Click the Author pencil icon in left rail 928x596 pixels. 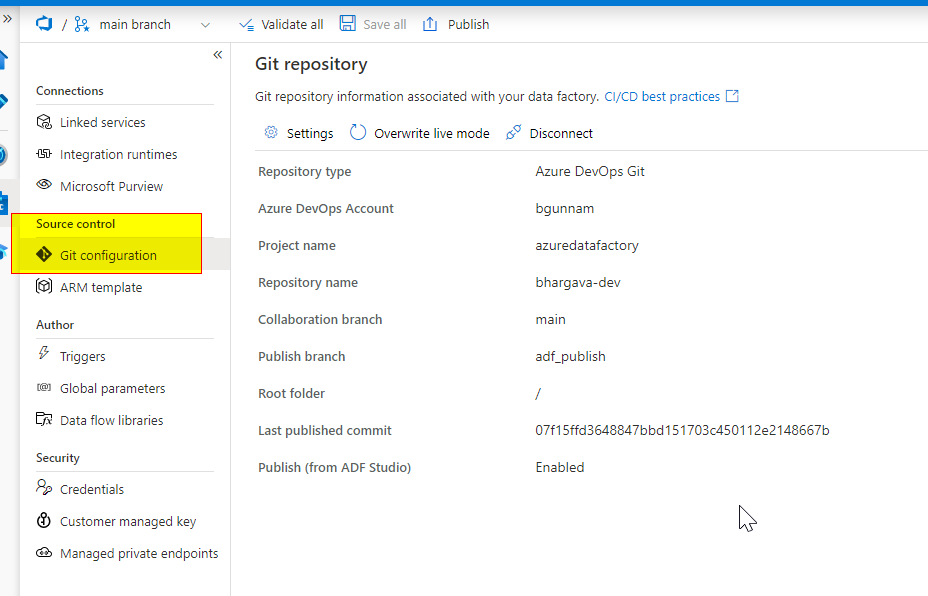click(x=4, y=101)
